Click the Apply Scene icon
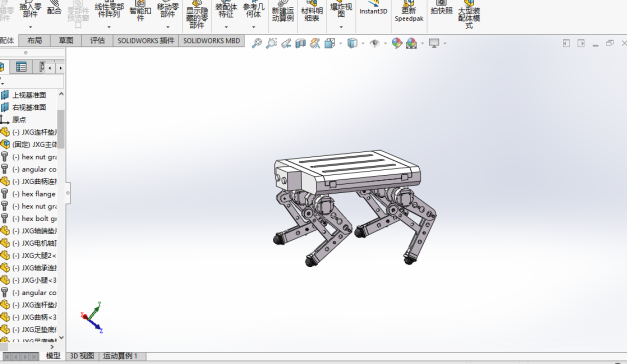Viewport: 627px width, 364px height. coord(411,43)
